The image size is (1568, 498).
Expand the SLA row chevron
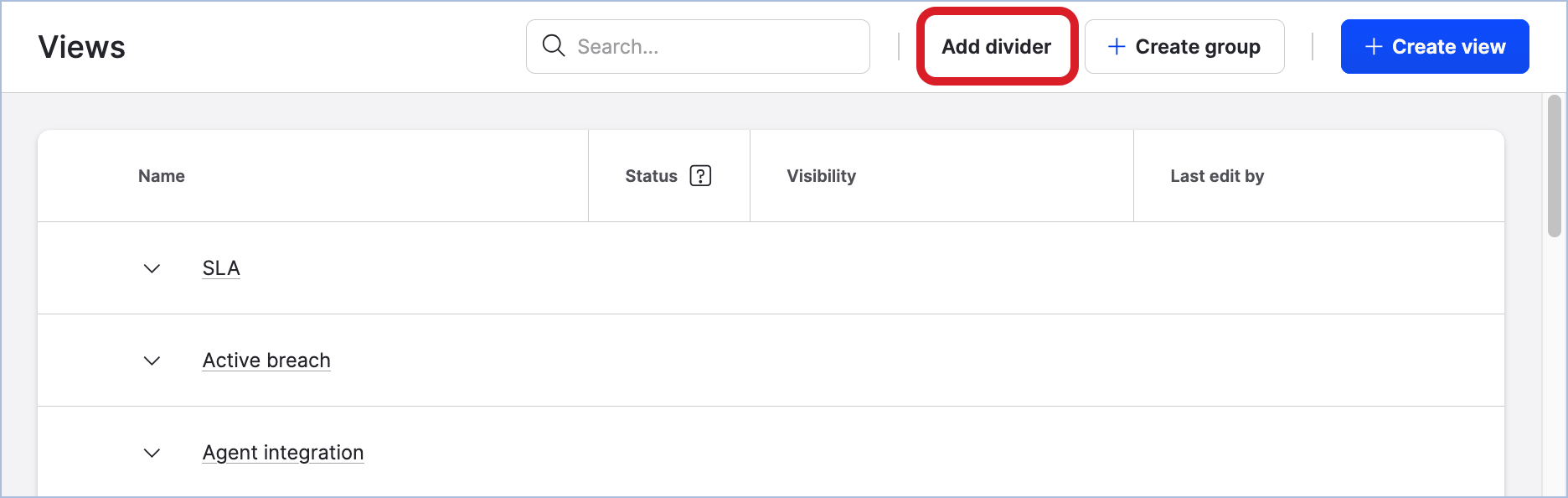152,269
